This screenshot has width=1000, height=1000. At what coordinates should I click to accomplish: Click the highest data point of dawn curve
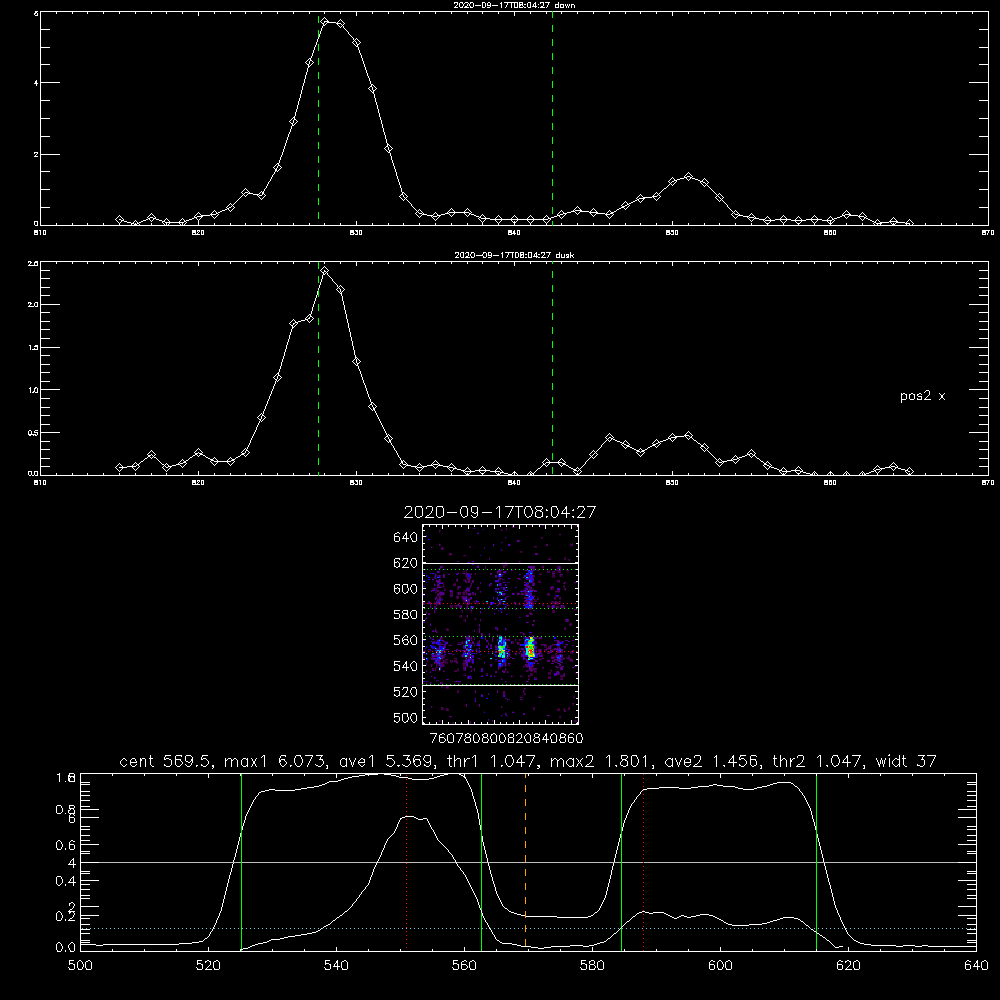[325, 22]
